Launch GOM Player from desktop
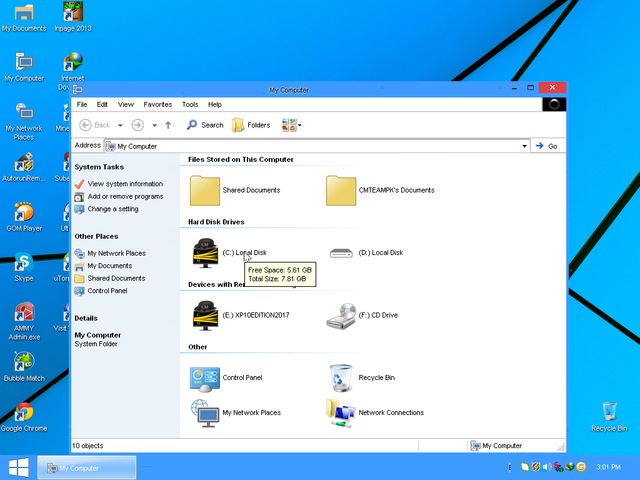 click(x=24, y=217)
